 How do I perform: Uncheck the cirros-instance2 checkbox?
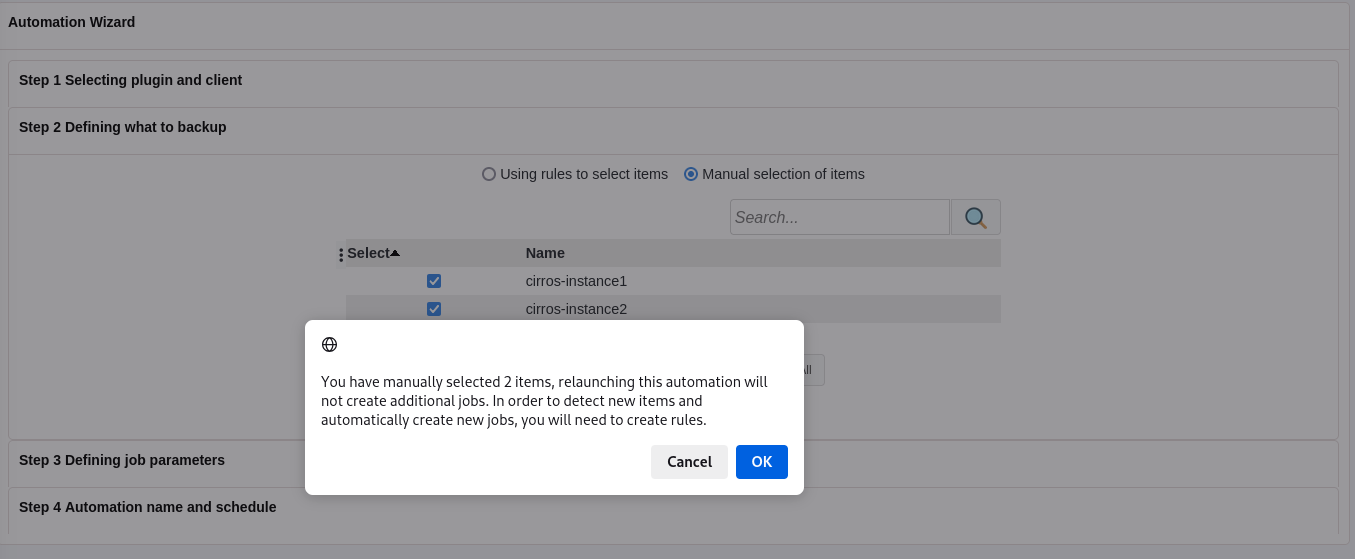pos(434,309)
